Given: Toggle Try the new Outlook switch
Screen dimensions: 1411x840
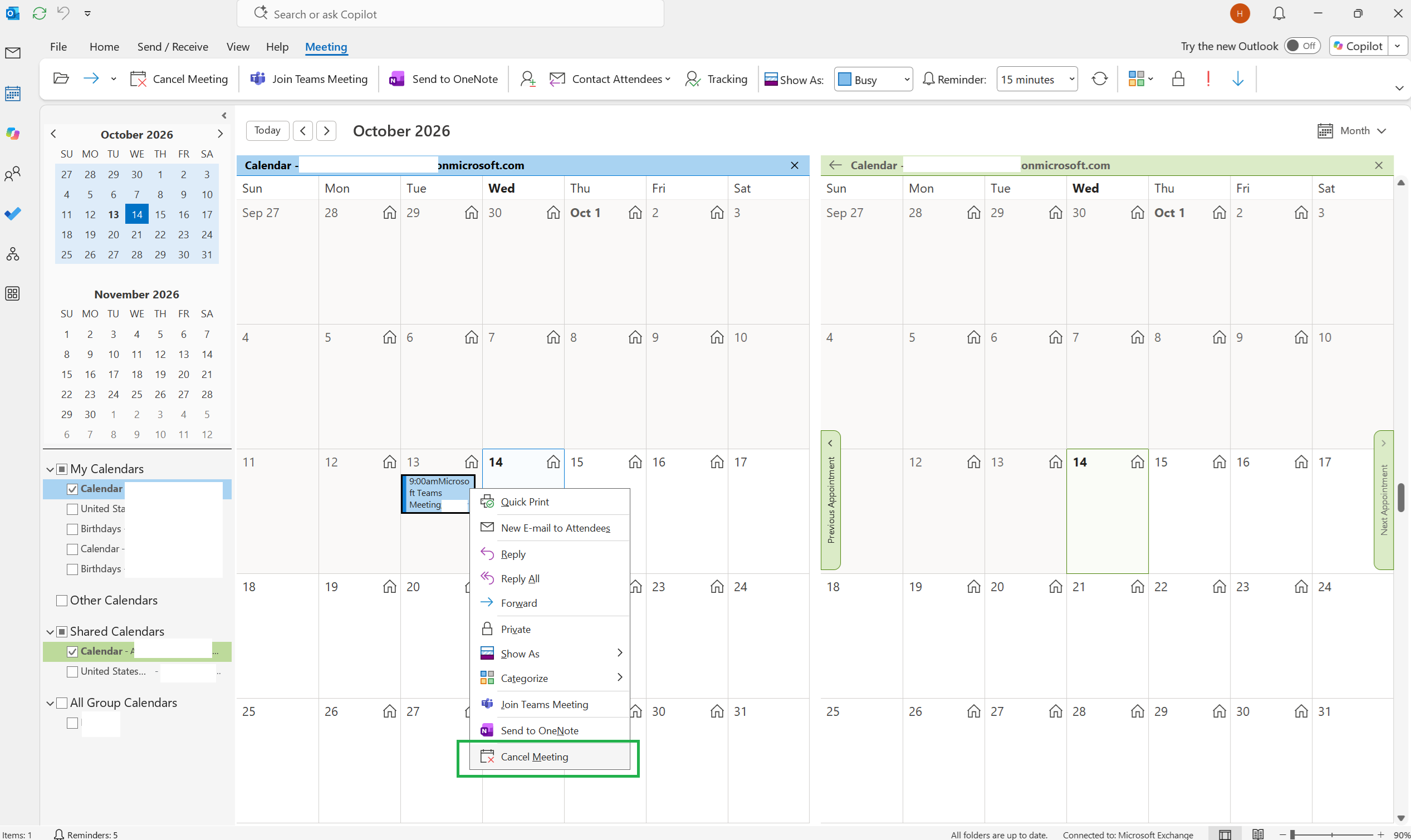Looking at the screenshot, I should 1302,46.
